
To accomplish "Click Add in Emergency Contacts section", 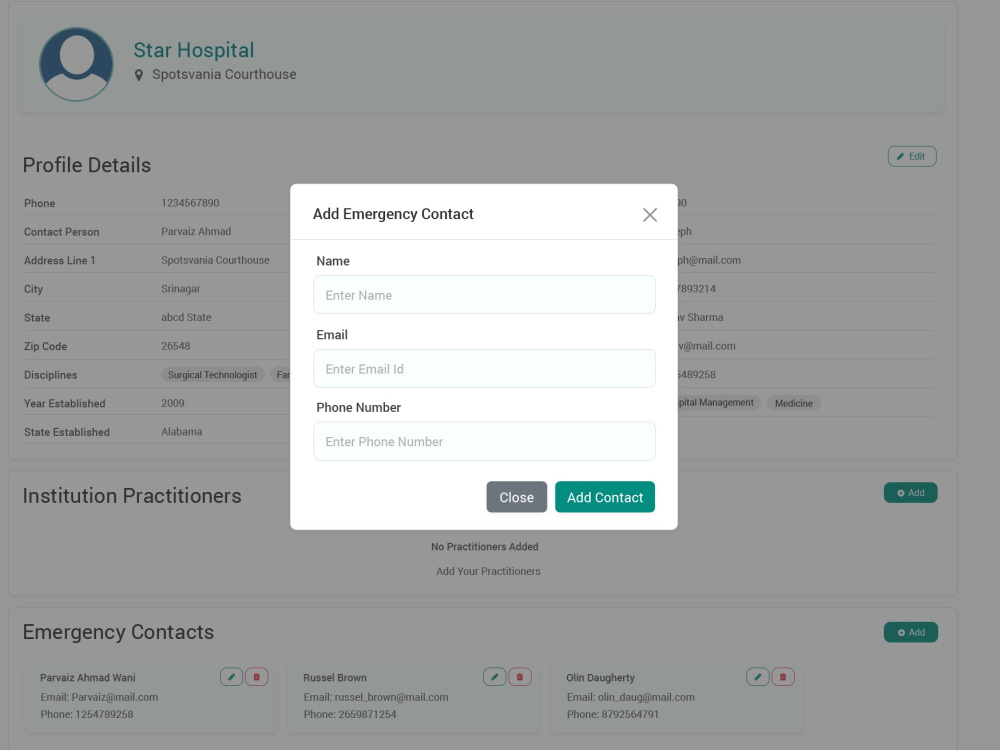I will point(911,632).
